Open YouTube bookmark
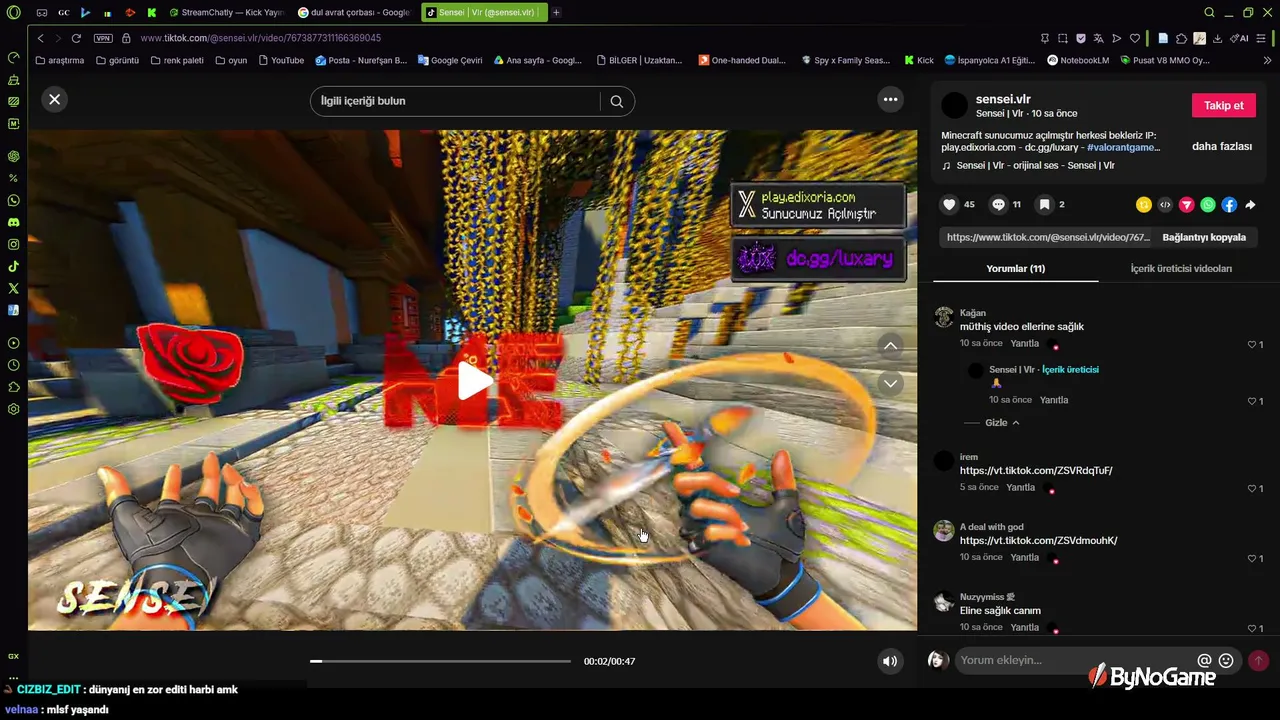This screenshot has width=1280, height=720. pos(281,60)
